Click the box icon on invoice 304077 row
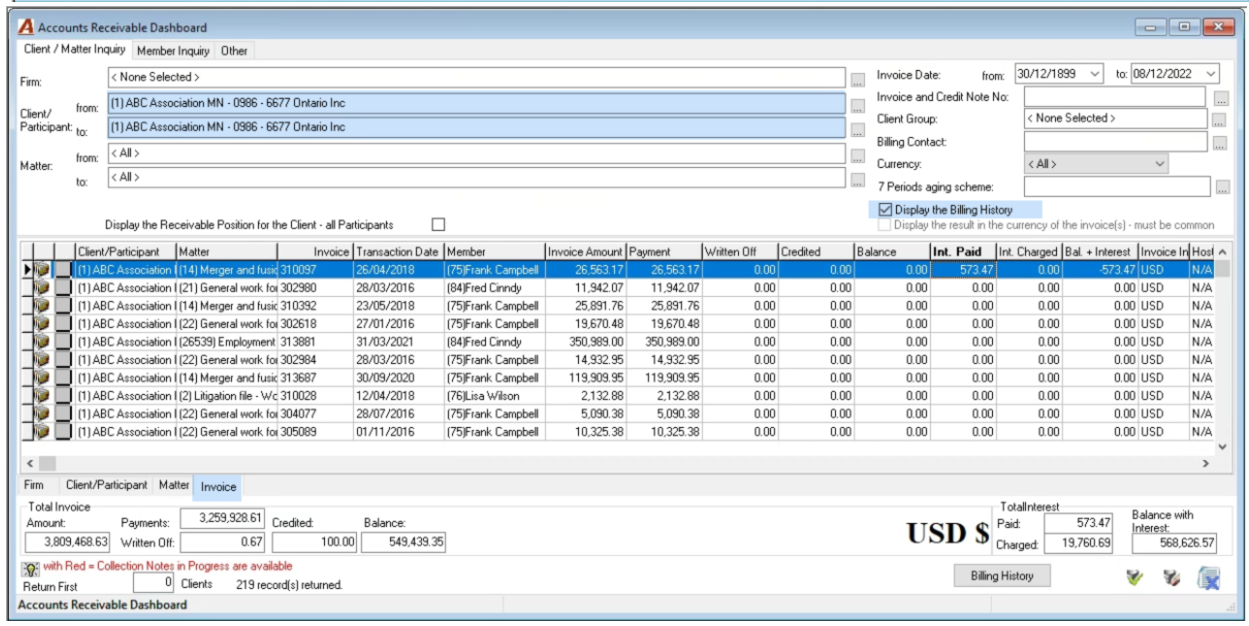Viewport: 1249px width, 626px height. pyautogui.click(x=42, y=414)
